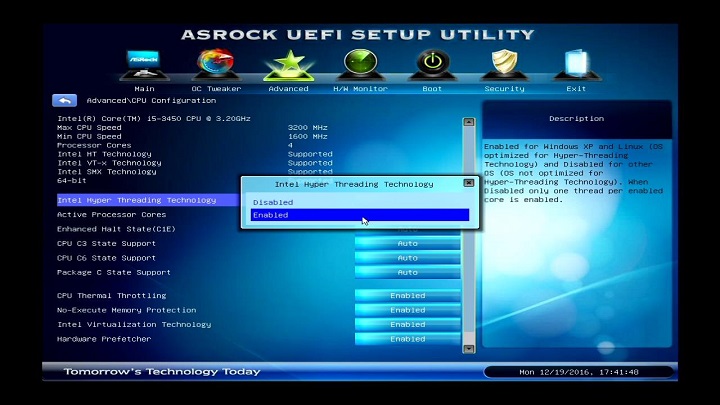
Task: Select CPU Thermal Throttling label
Action: click(112, 296)
